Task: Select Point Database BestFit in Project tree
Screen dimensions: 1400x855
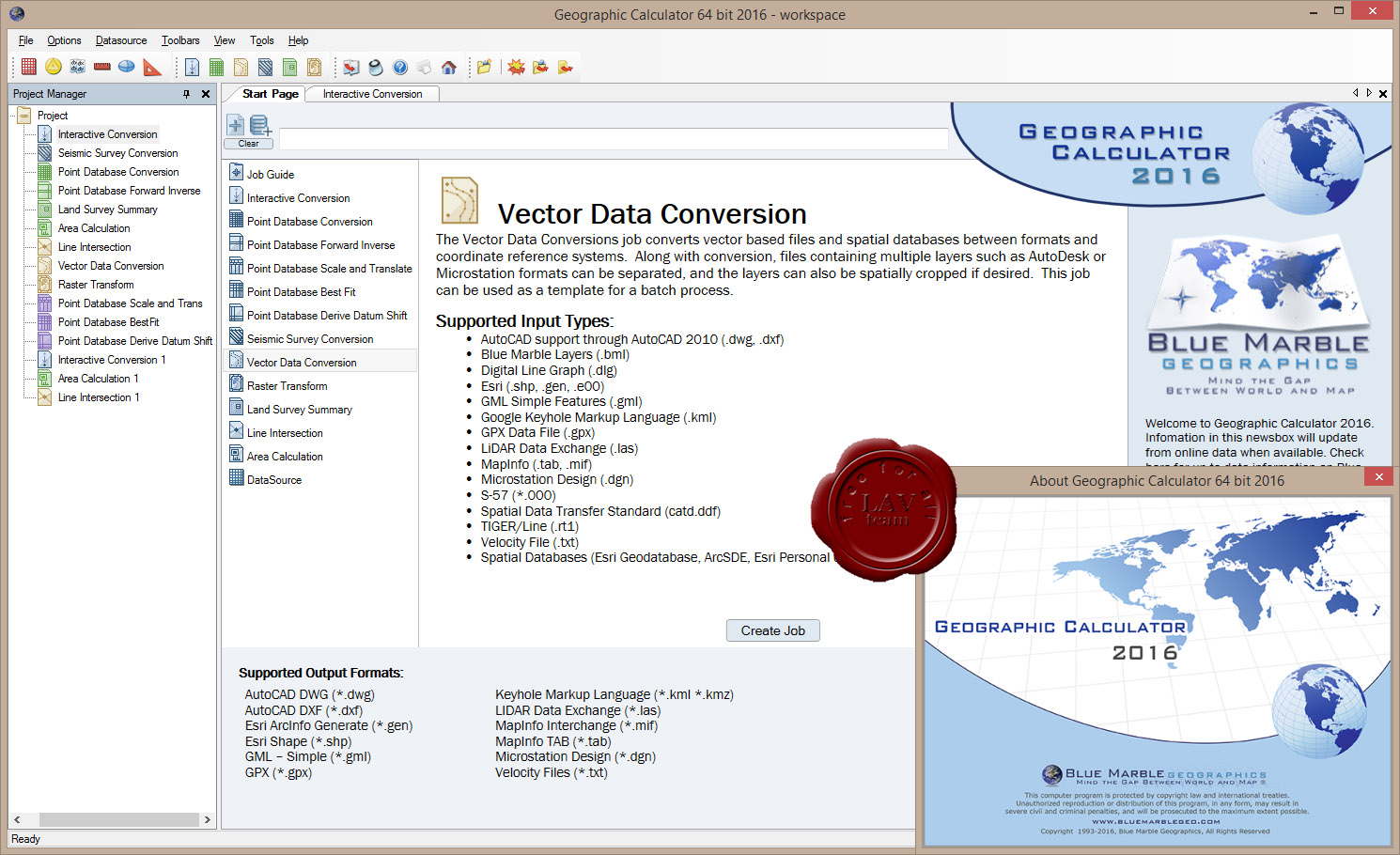Action: pyautogui.click(x=108, y=322)
